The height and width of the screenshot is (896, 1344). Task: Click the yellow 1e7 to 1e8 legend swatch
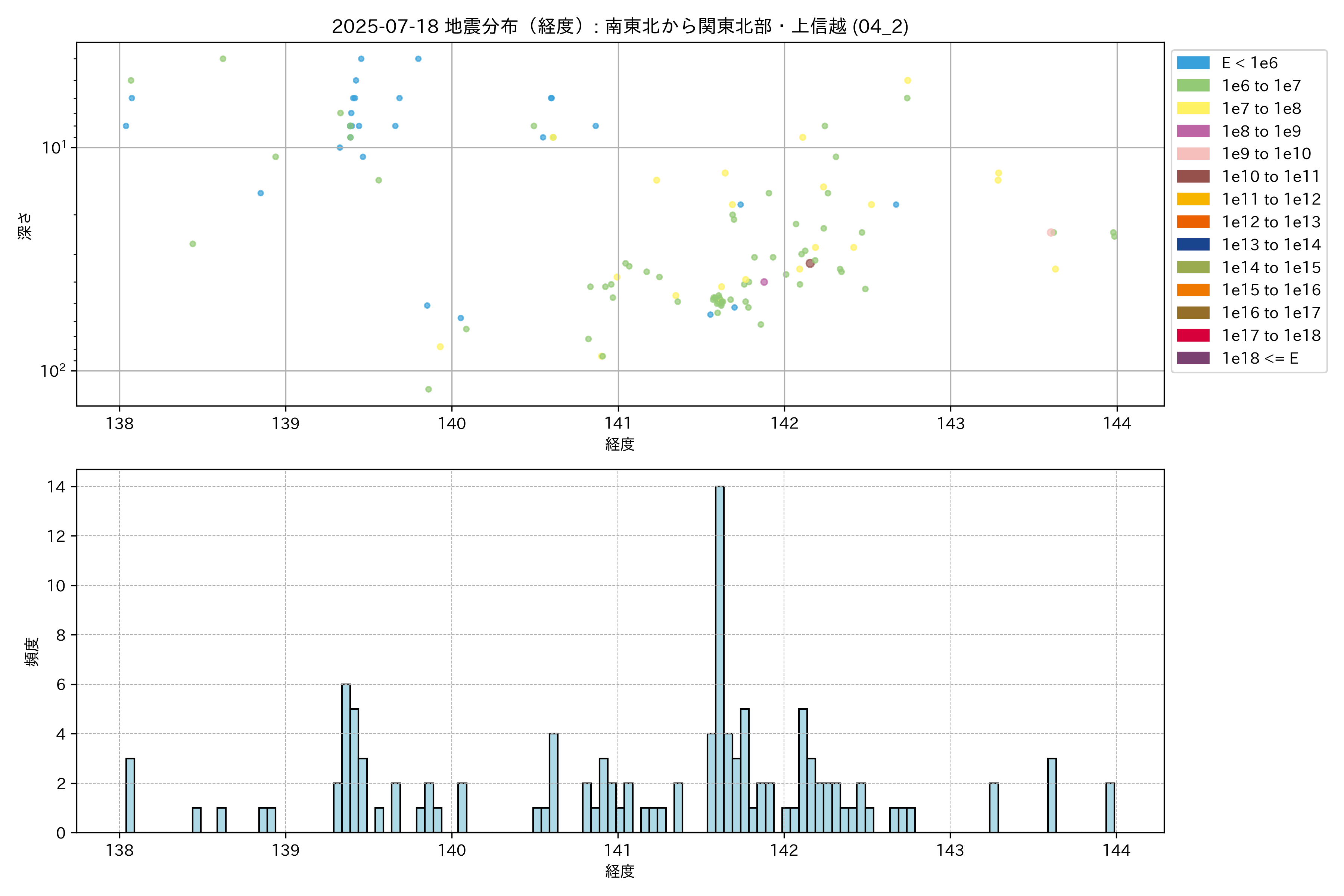tap(1192, 109)
